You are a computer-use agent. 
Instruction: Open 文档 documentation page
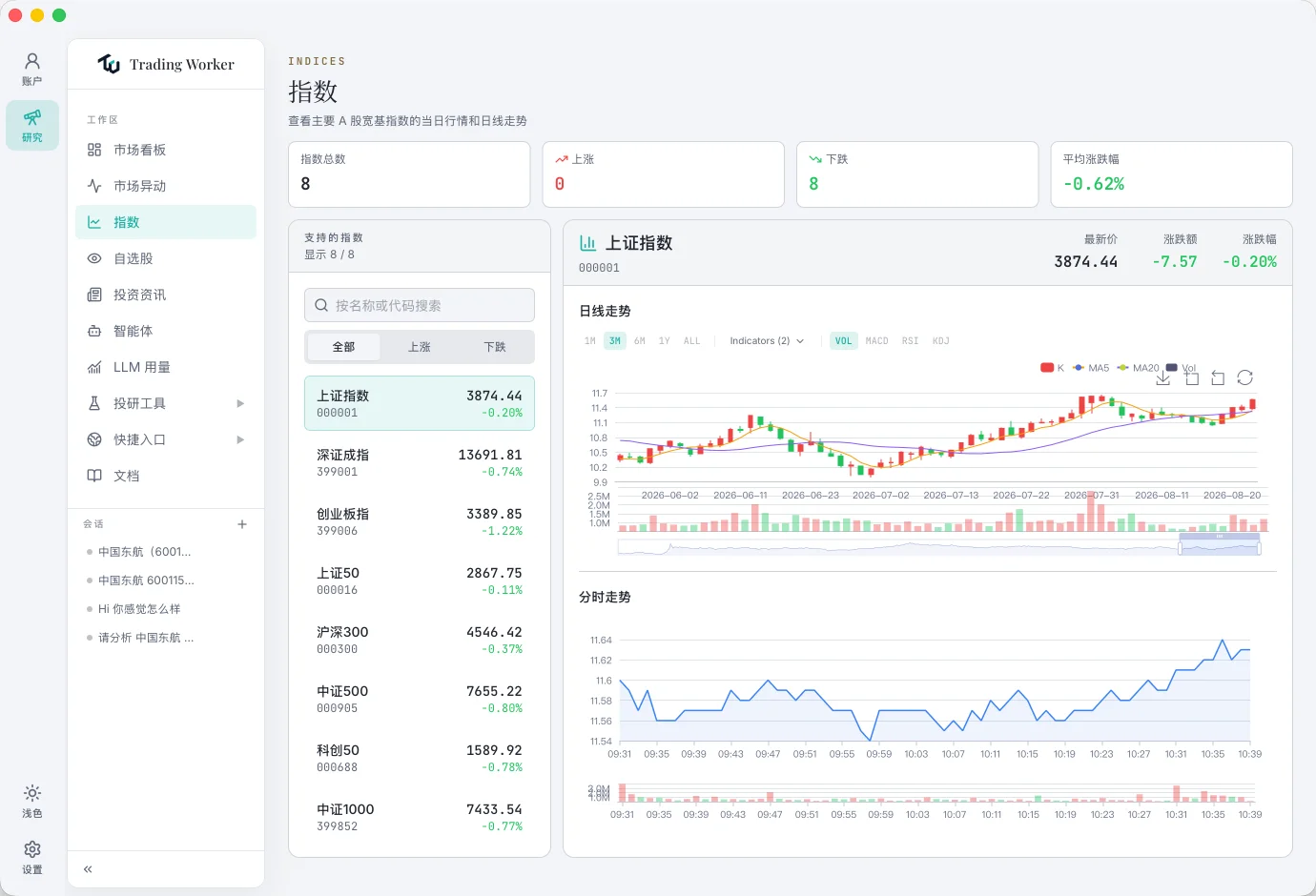click(166, 476)
